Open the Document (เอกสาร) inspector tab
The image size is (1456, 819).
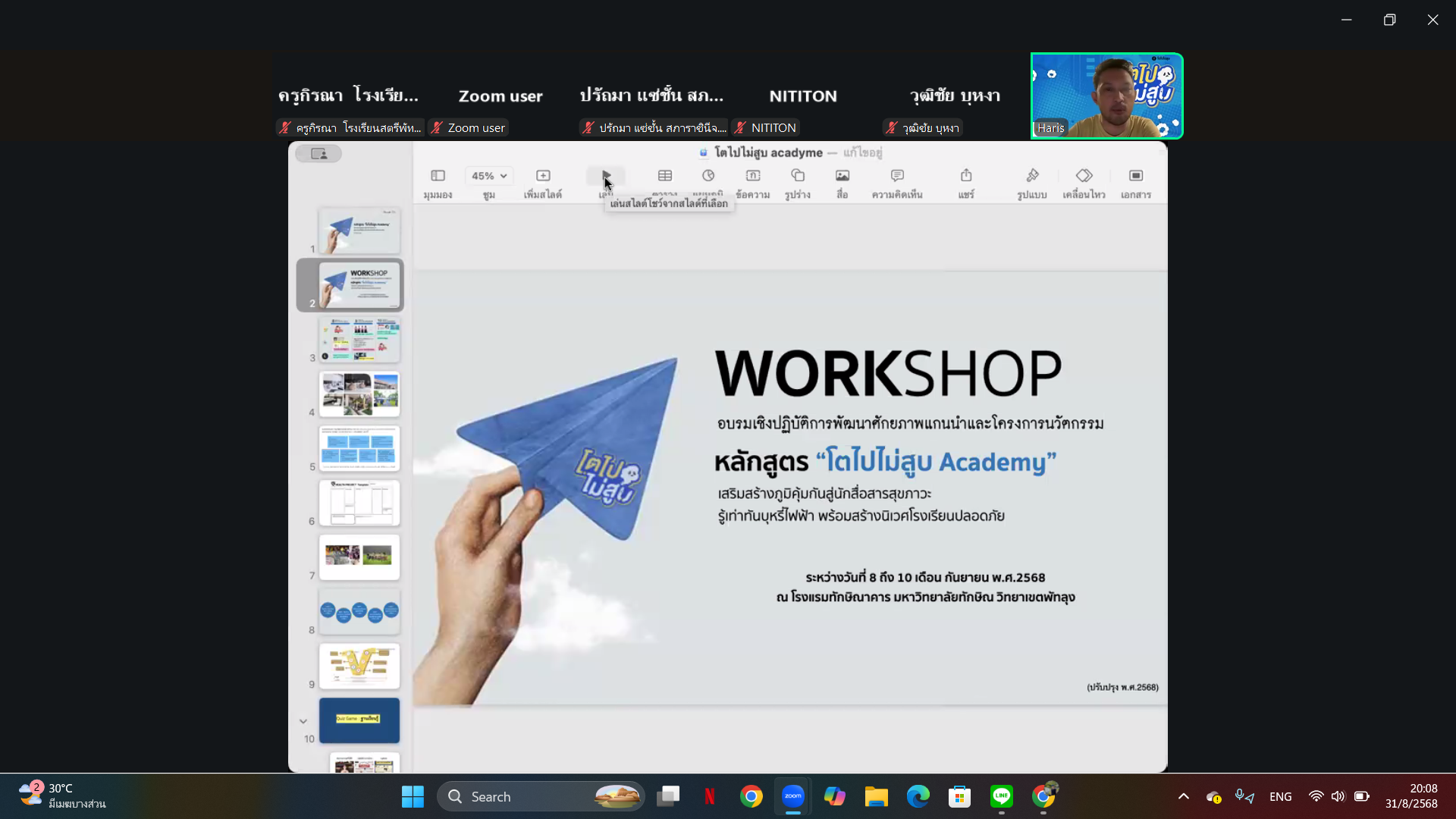(1136, 176)
